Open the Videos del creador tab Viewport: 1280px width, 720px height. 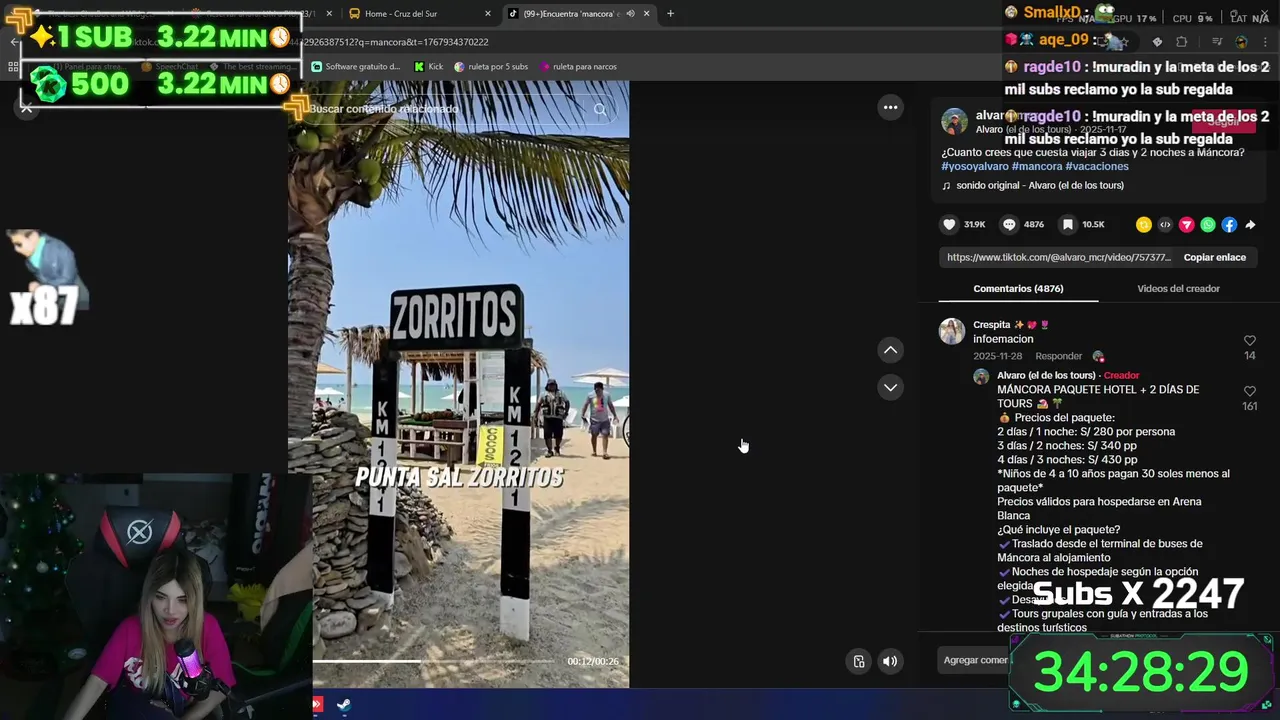pyautogui.click(x=1178, y=289)
